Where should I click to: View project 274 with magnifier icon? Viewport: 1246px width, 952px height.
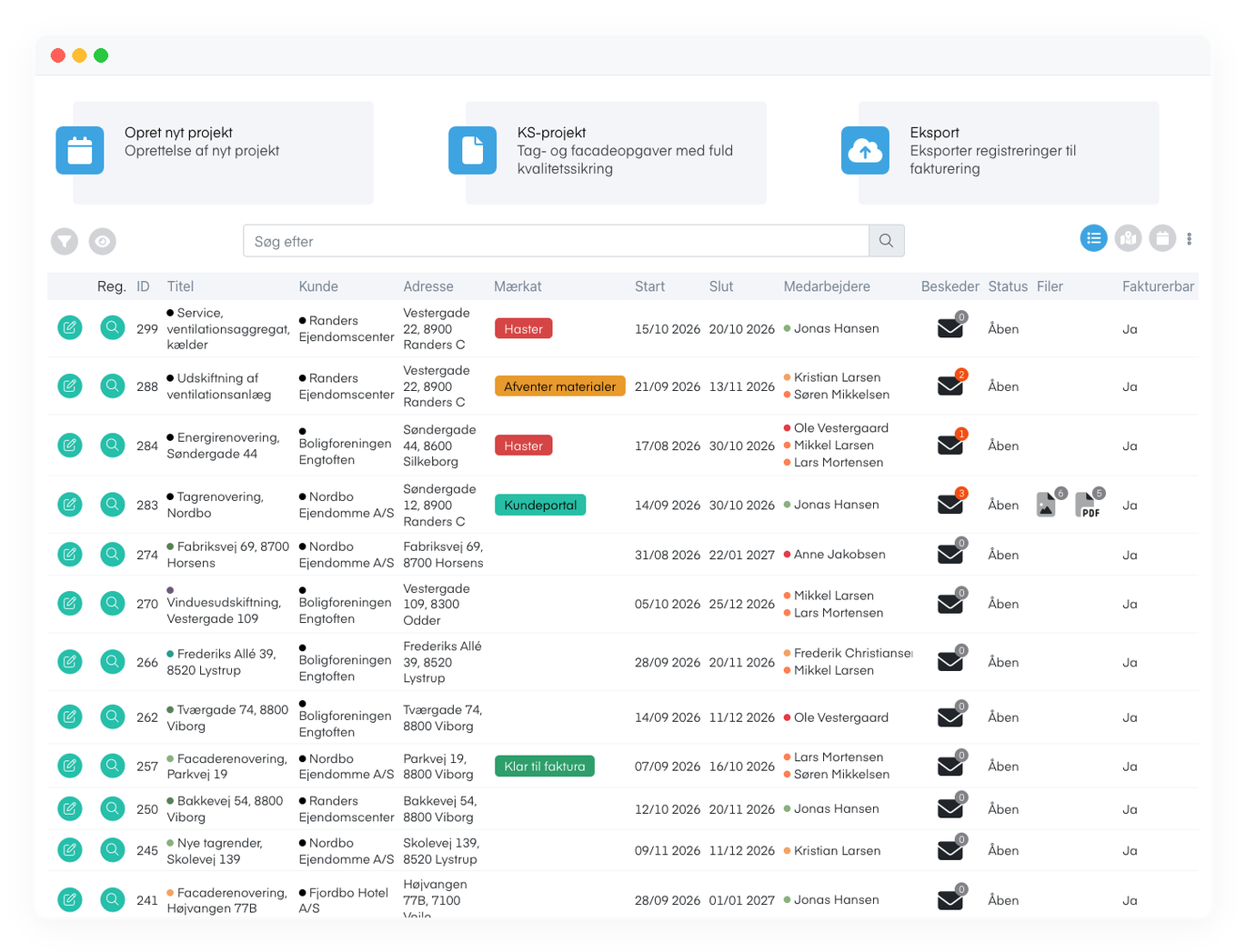point(112,554)
